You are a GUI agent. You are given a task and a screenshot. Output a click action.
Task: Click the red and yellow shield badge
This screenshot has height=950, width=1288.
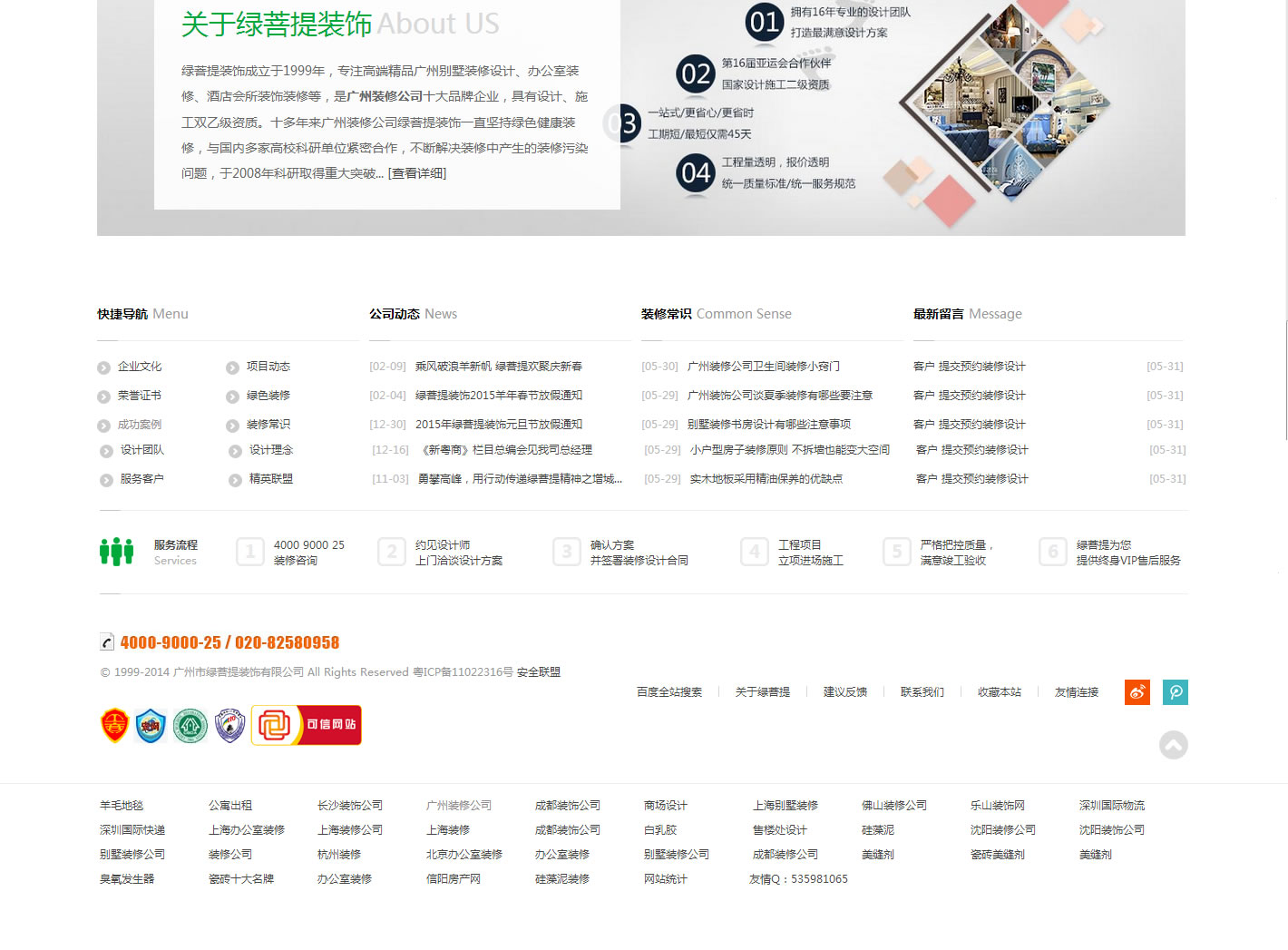pyautogui.click(x=114, y=726)
